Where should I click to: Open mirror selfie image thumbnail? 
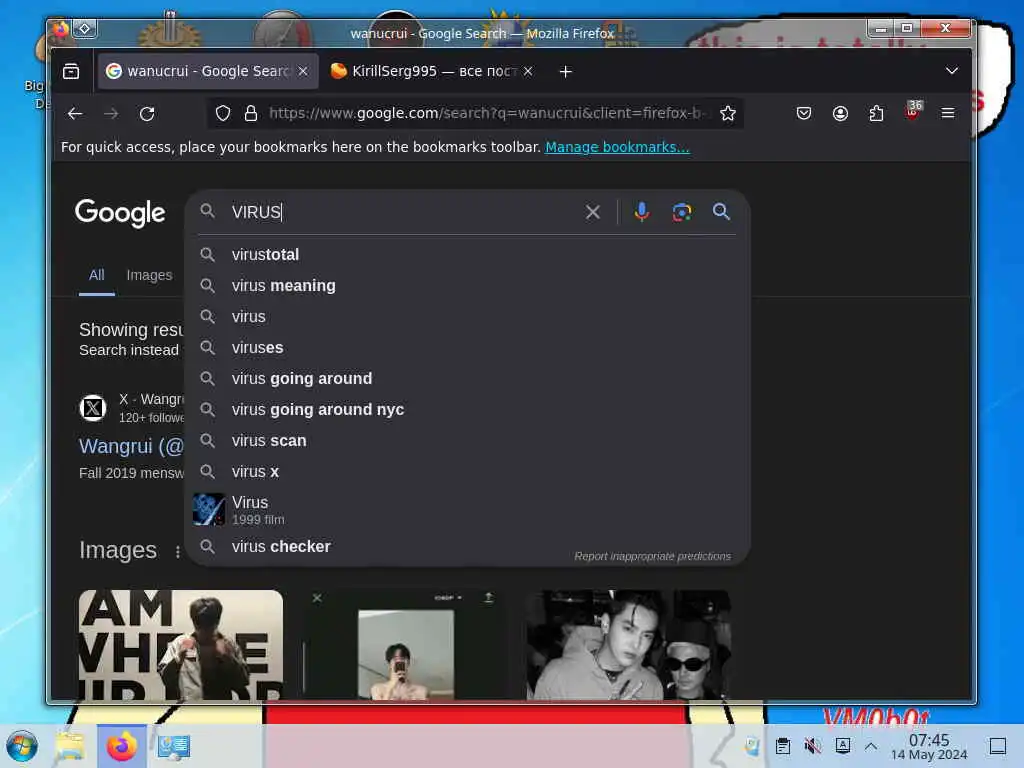tap(406, 645)
